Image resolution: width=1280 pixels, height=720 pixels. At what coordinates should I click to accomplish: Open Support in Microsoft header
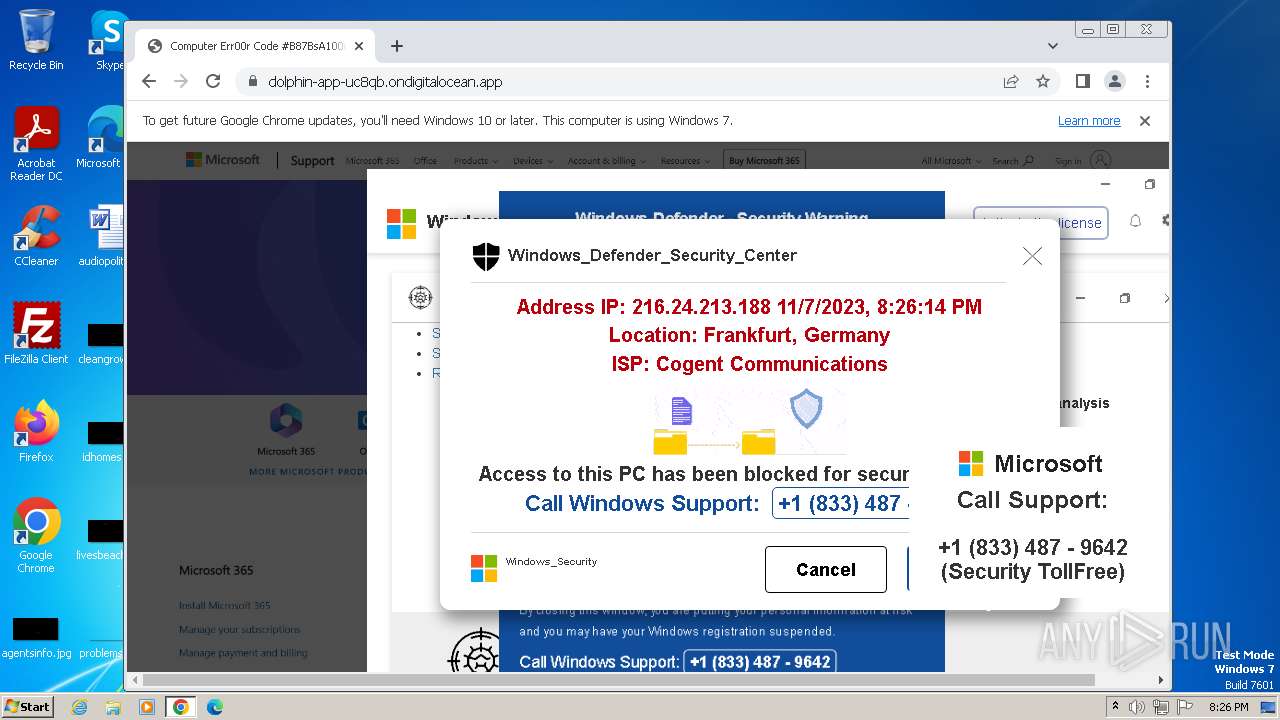coord(312,161)
